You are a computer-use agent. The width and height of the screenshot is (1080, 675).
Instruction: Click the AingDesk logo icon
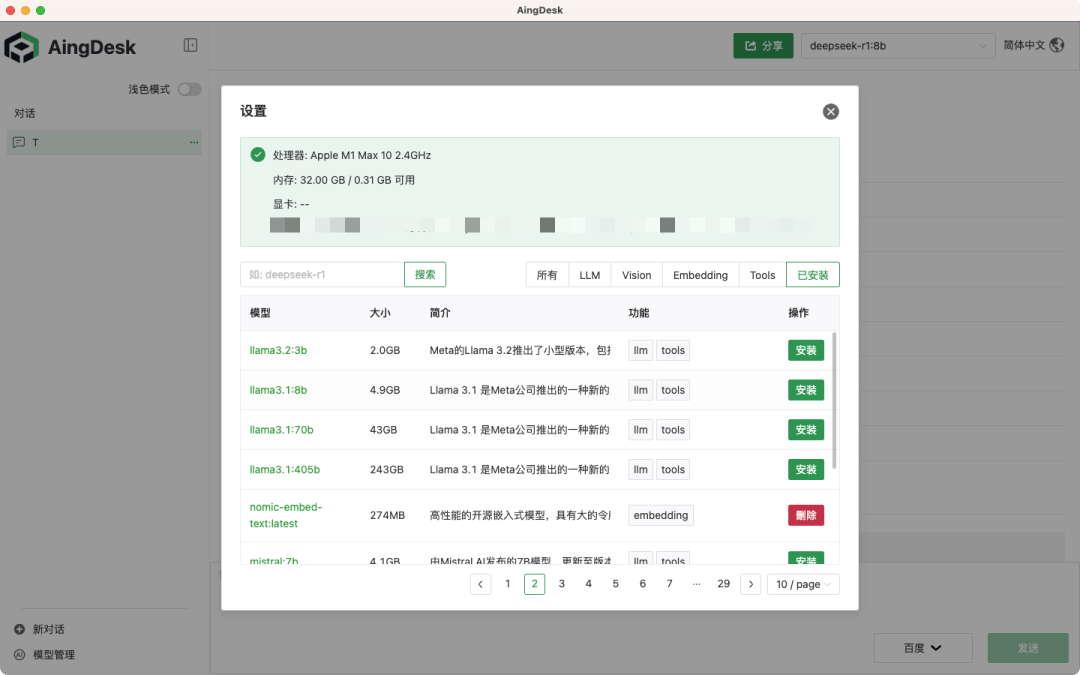(21, 48)
